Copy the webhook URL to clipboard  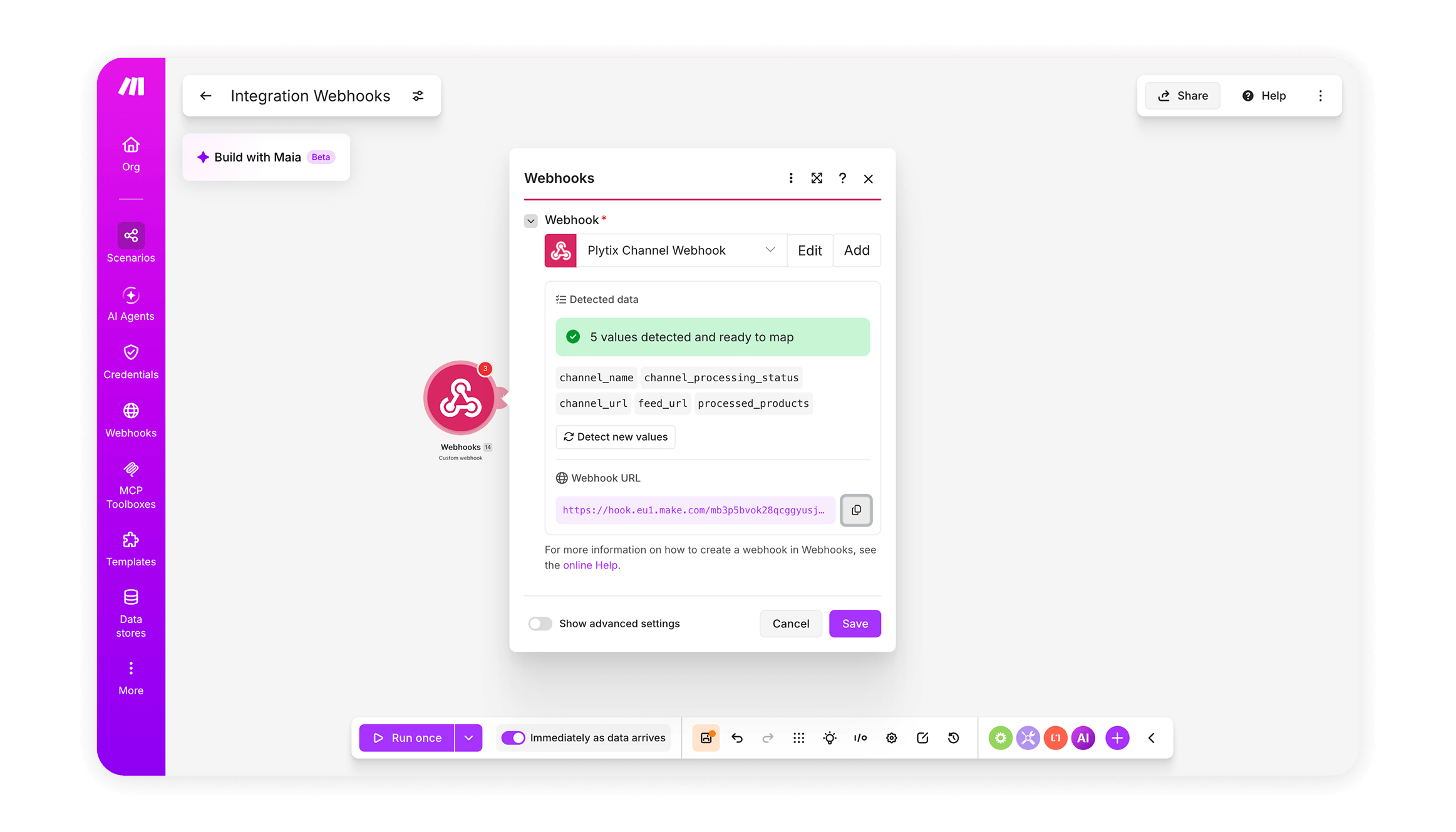click(x=856, y=510)
